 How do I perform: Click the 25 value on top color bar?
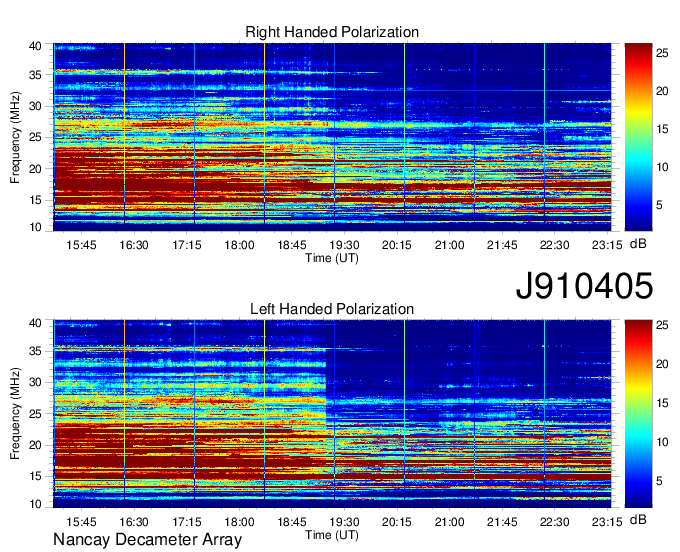click(662, 53)
